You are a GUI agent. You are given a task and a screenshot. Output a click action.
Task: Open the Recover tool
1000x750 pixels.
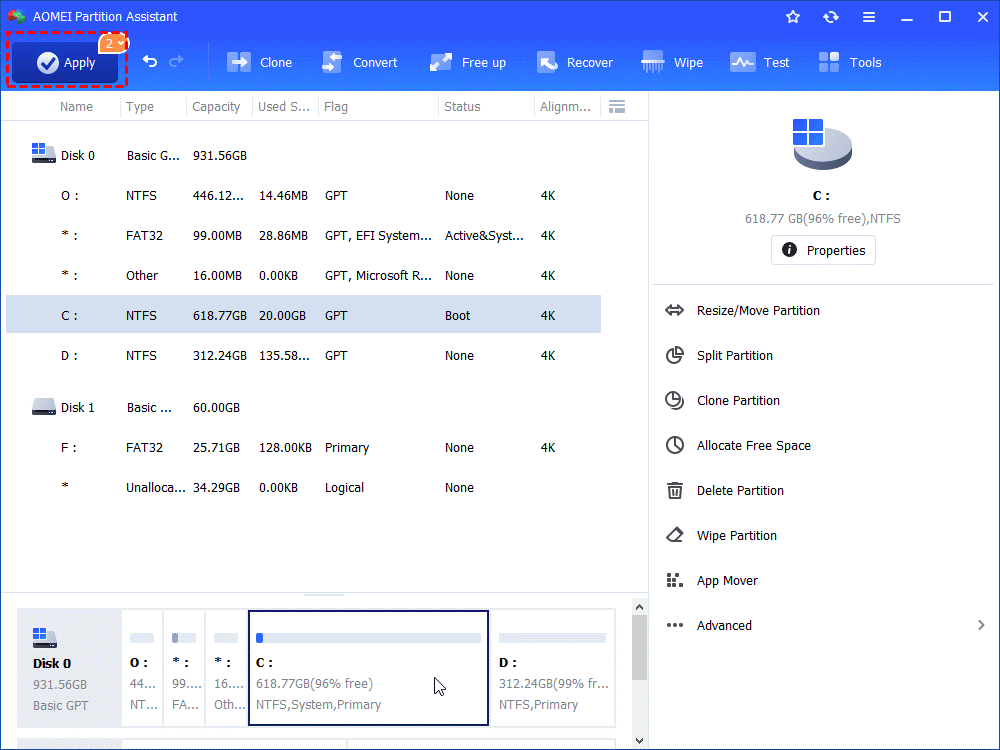coord(574,62)
